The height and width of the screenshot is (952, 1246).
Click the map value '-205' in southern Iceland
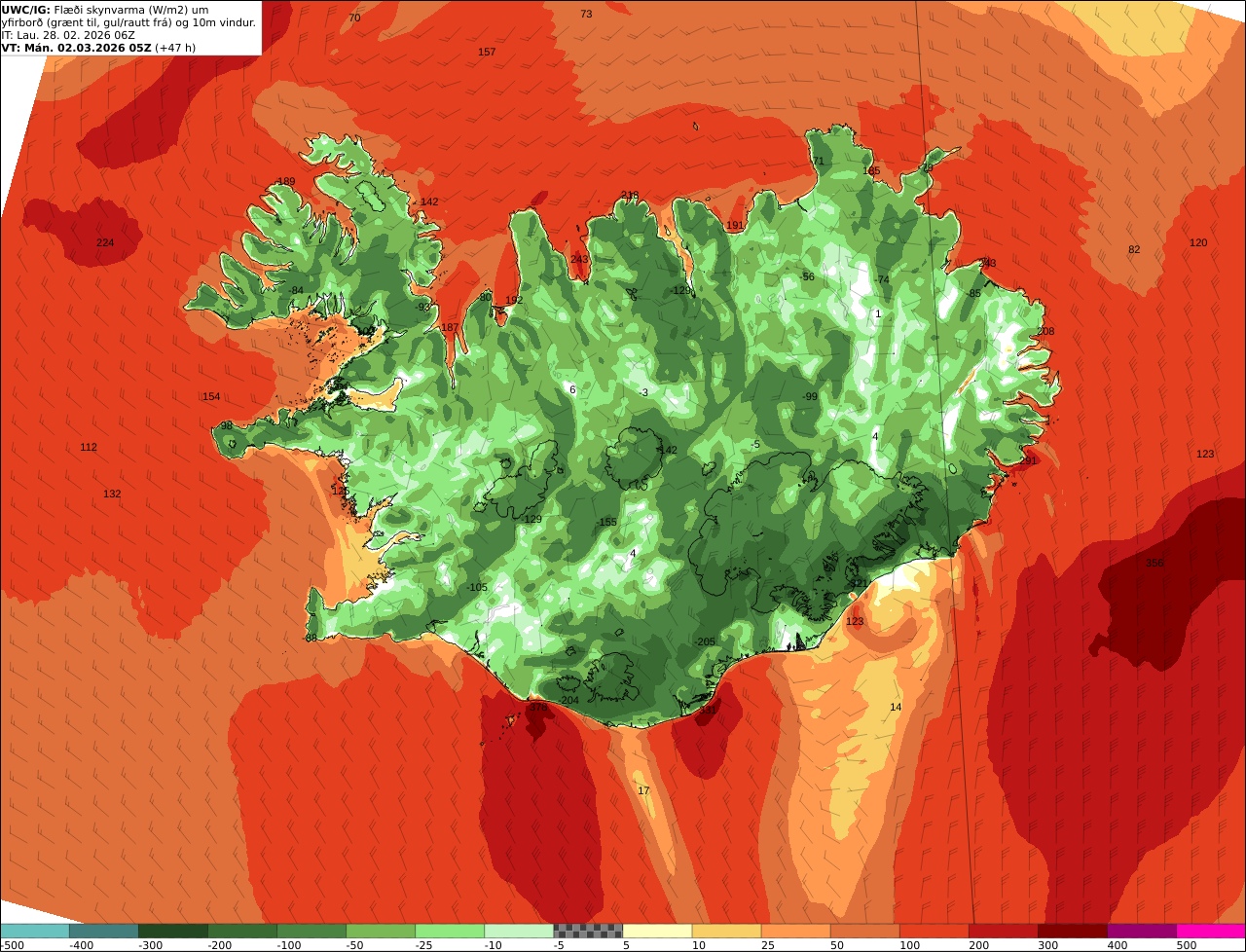click(705, 641)
